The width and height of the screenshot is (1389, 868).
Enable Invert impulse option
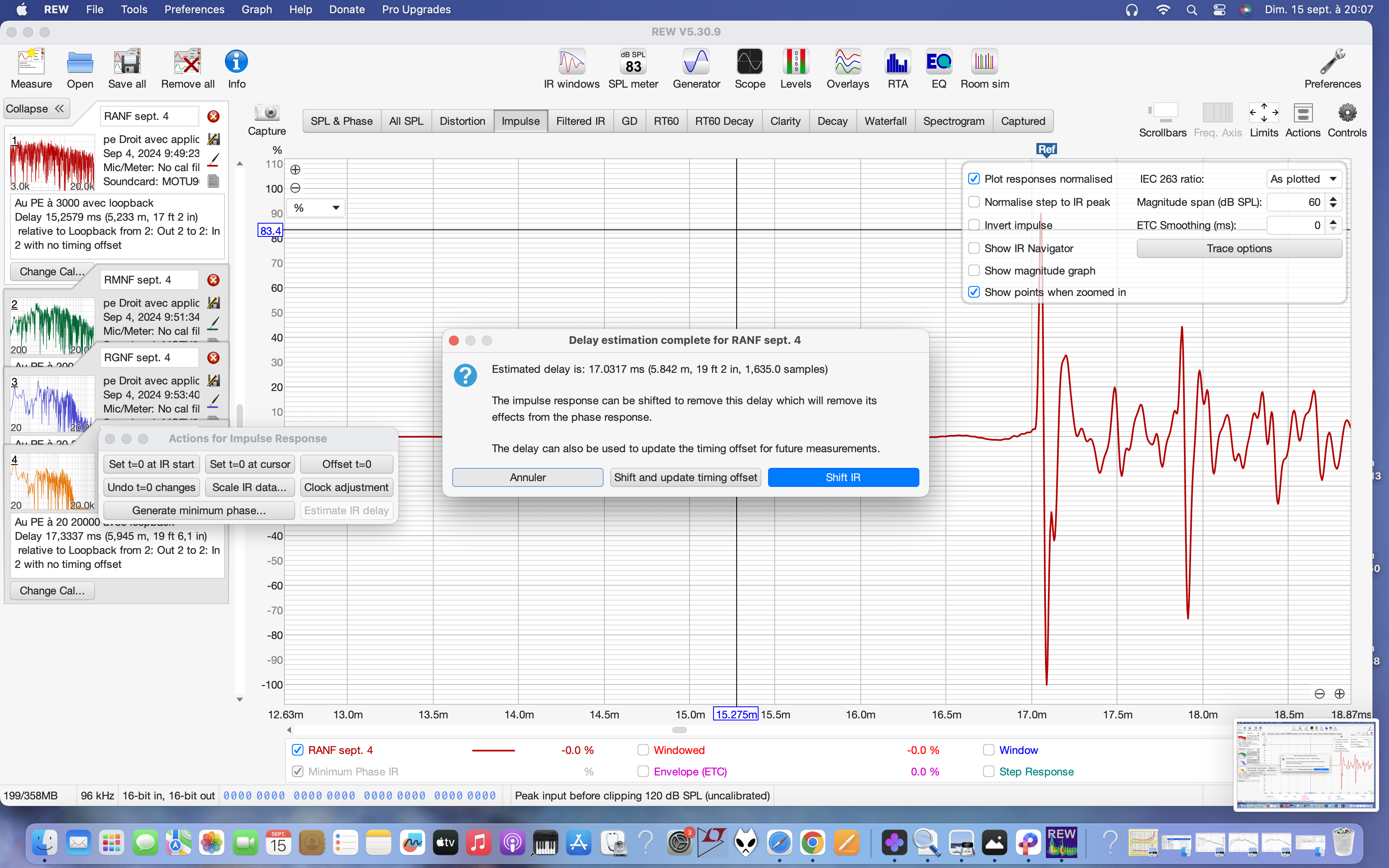click(974, 225)
